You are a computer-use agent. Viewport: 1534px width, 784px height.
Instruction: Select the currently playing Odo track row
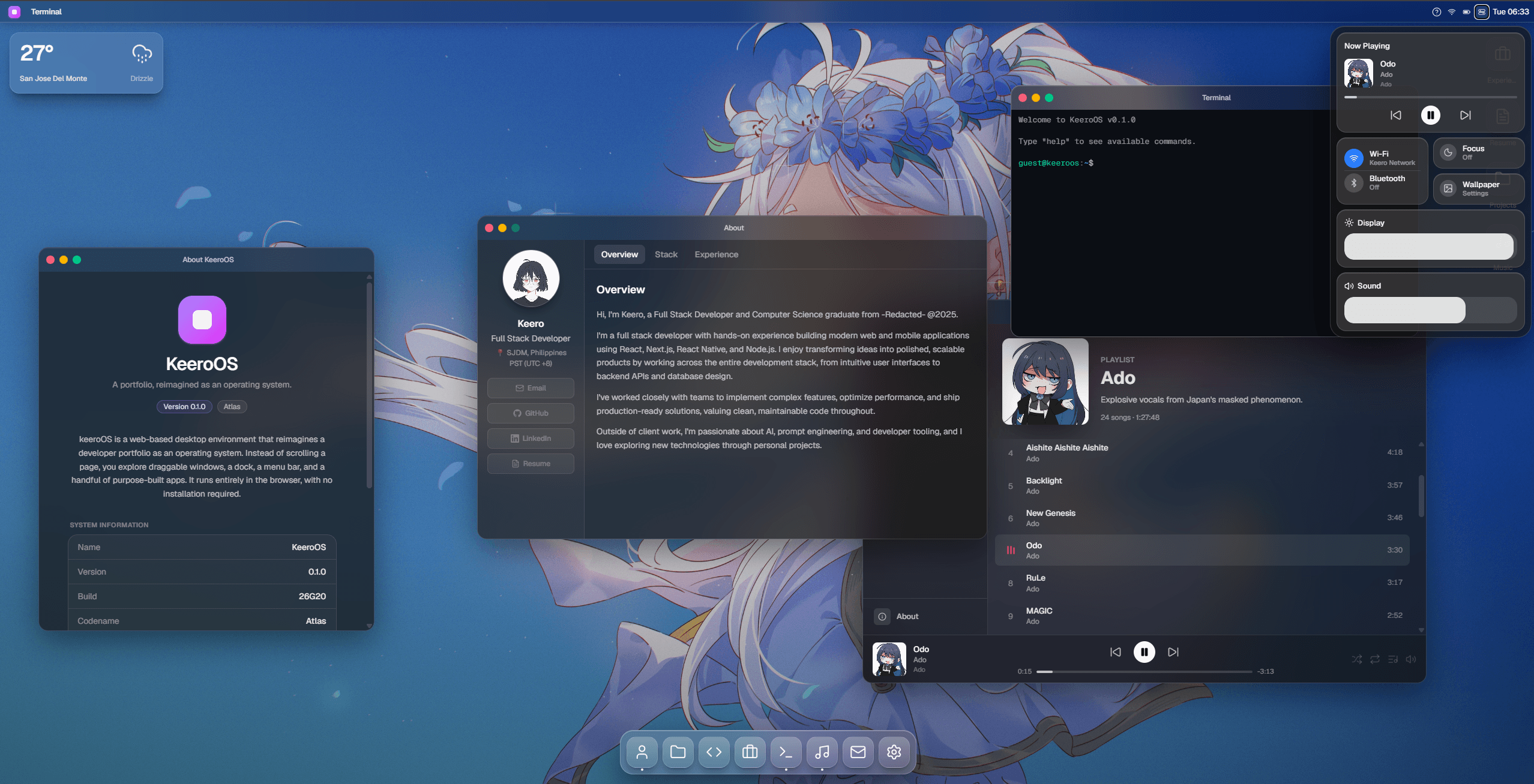tap(1202, 550)
